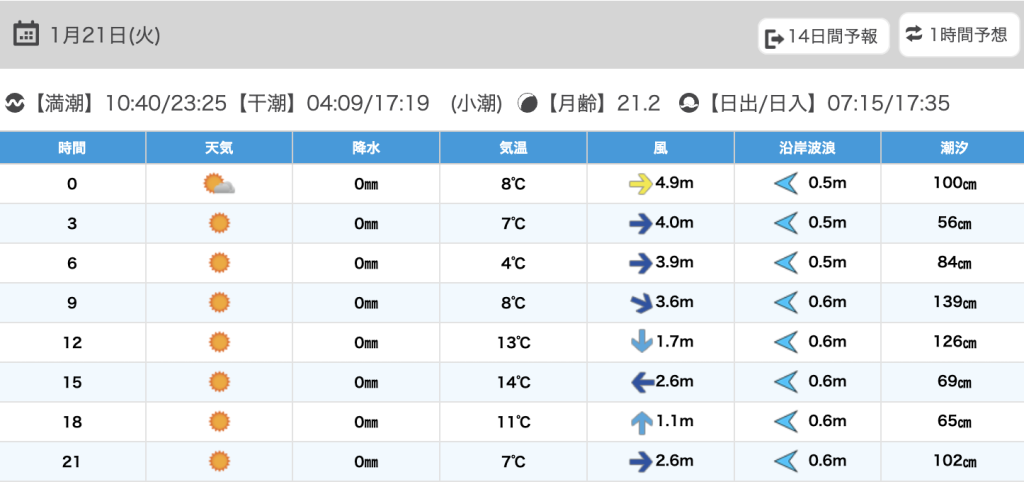Click the 14℃ temperature in the 15 o'clock row

(x=513, y=382)
